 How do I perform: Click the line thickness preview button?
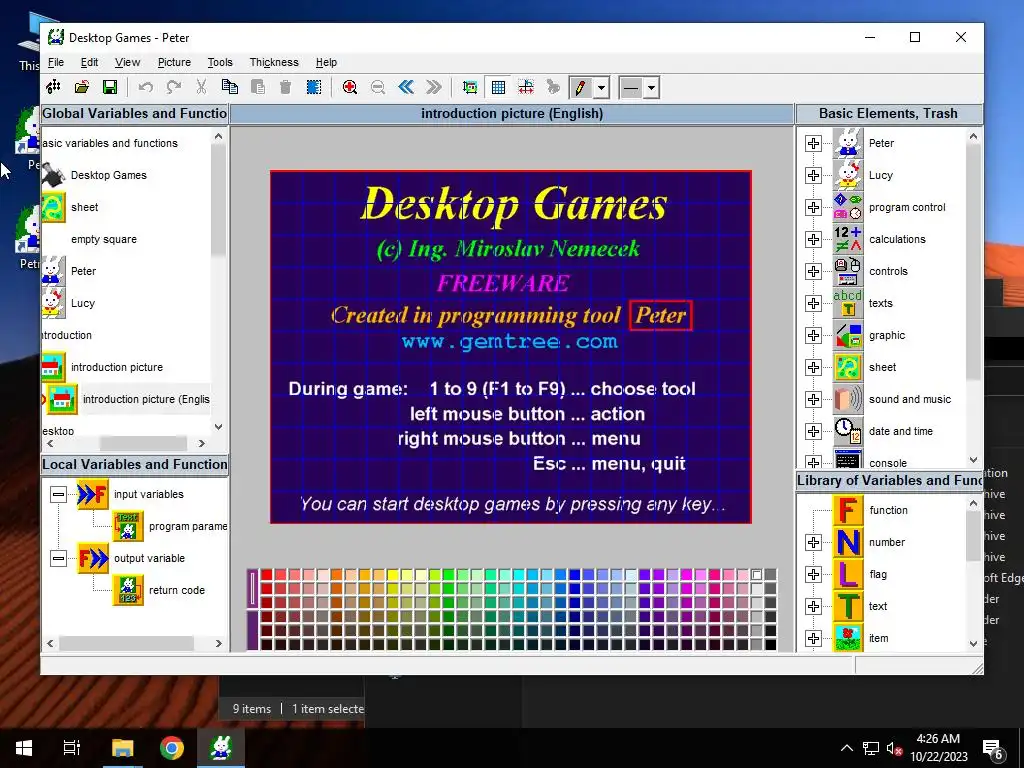tap(631, 88)
